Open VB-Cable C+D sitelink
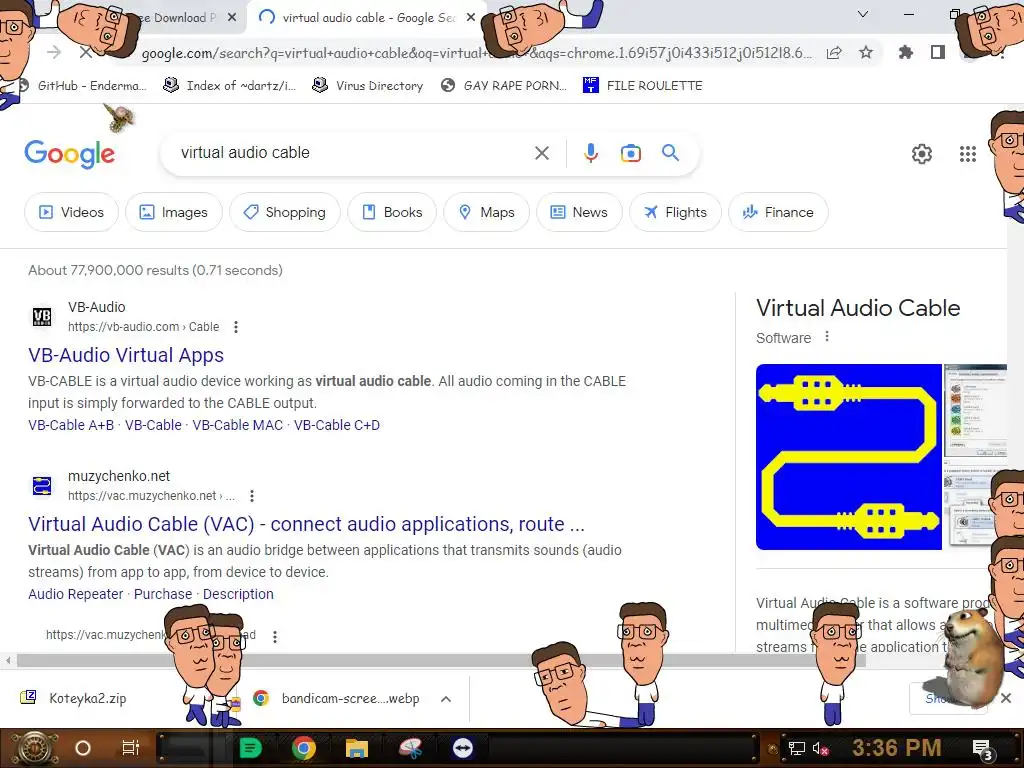The image size is (1024, 768). 337,425
